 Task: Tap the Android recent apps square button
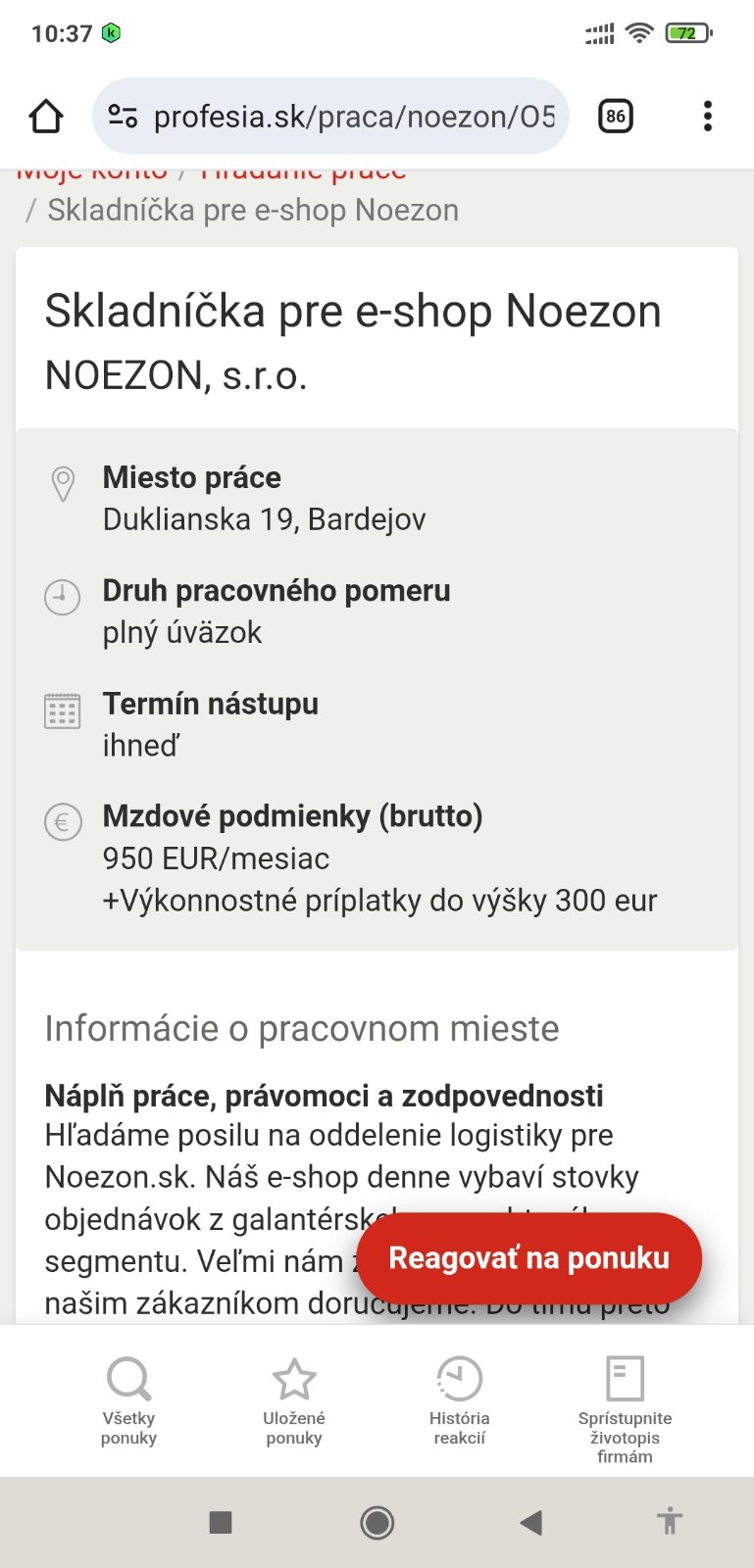(x=221, y=1522)
